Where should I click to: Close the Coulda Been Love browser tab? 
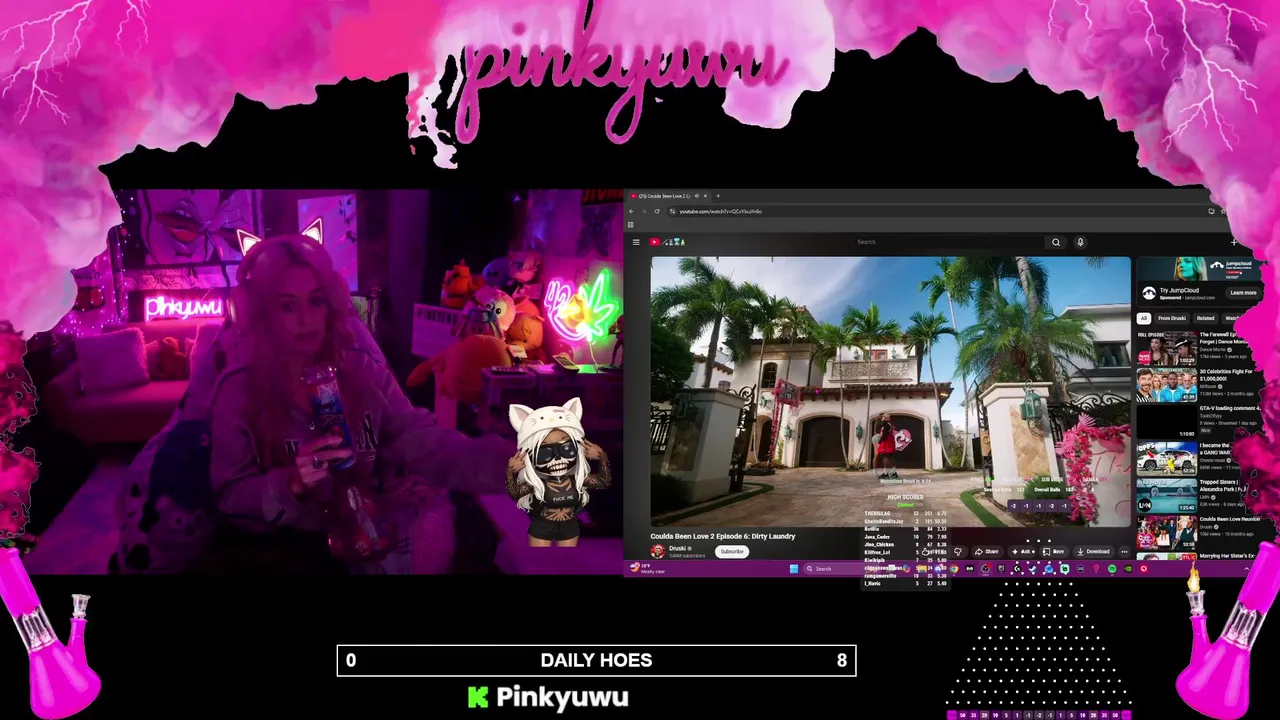coord(705,196)
